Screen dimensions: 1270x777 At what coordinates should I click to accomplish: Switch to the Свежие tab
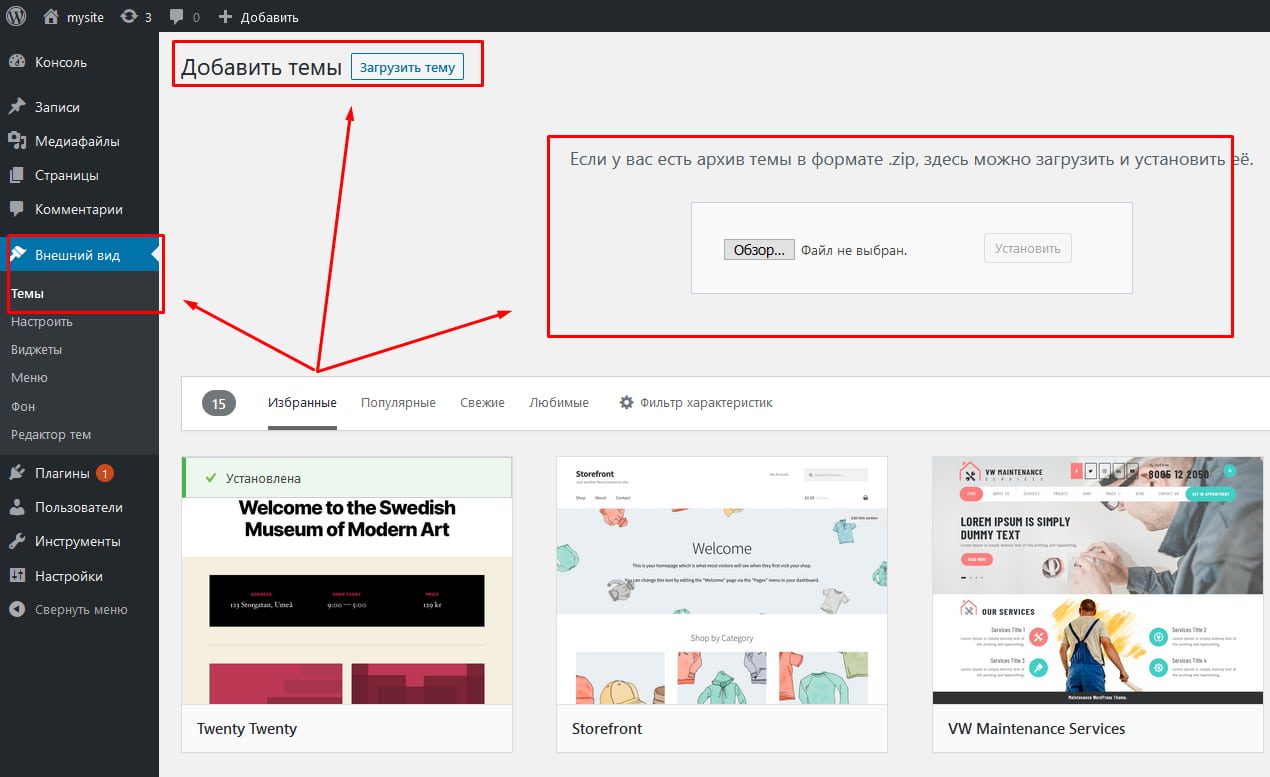coord(482,402)
